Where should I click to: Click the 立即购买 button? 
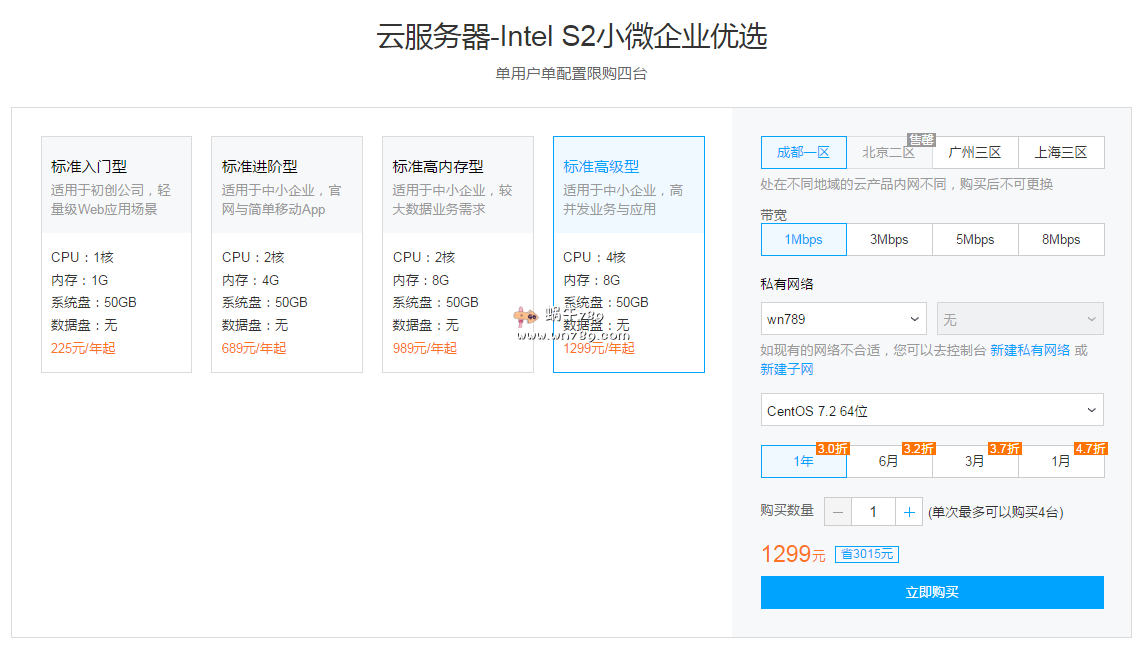932,592
